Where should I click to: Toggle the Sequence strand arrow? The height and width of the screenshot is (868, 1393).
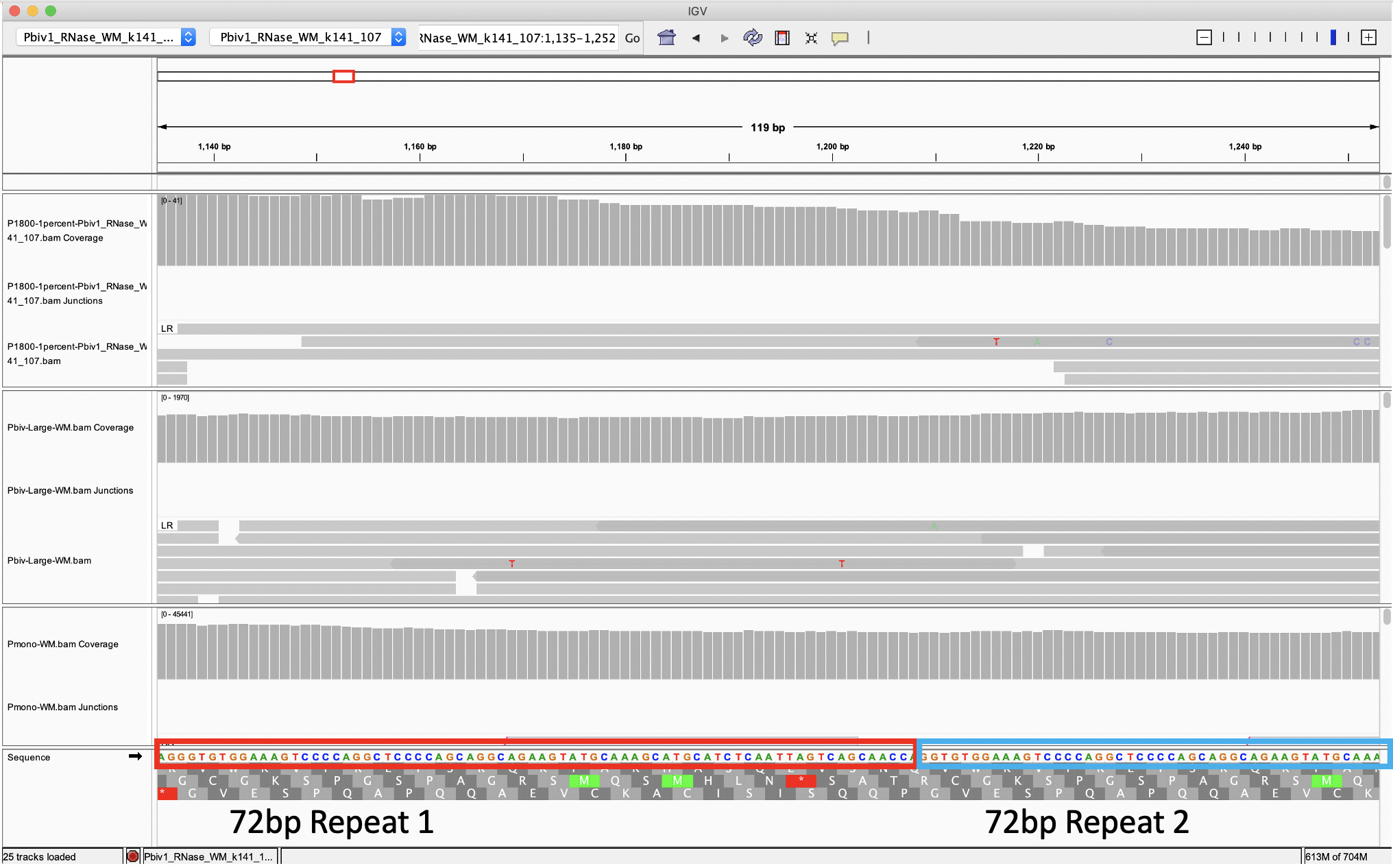point(135,756)
